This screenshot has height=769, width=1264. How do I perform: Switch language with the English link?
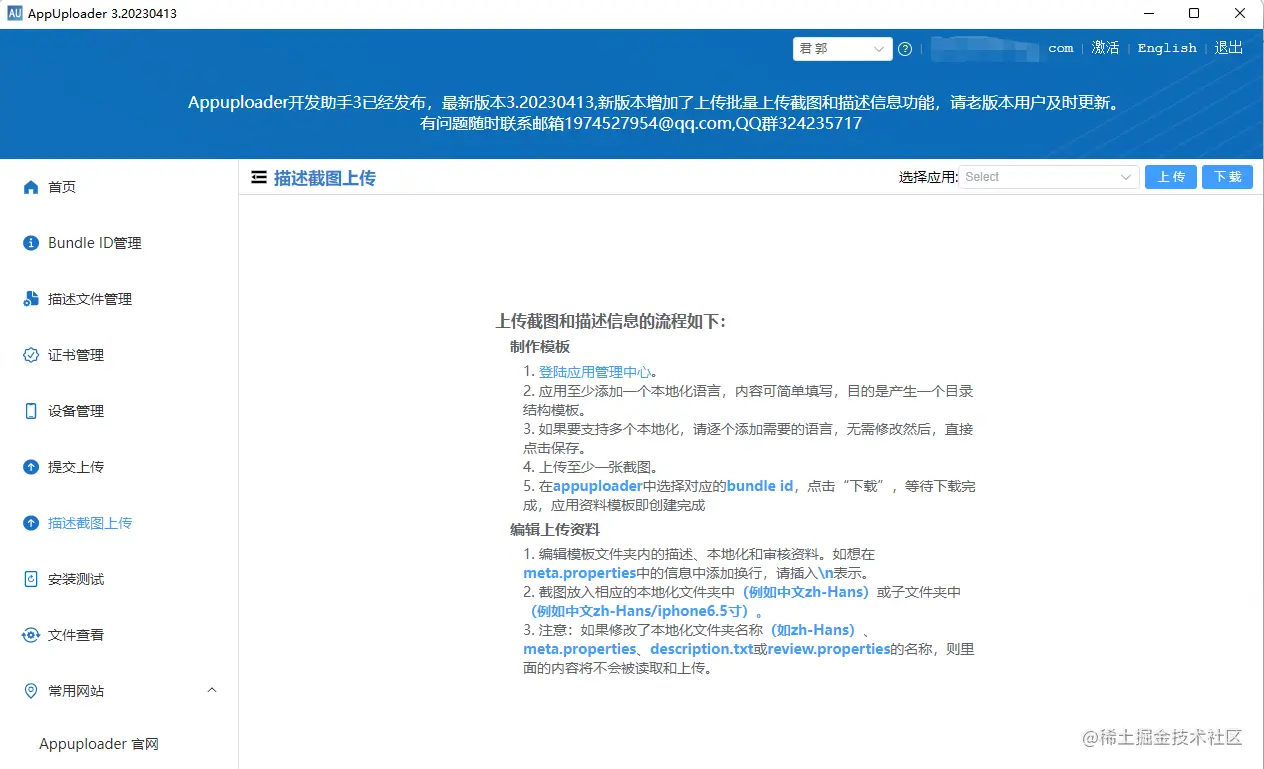pos(1167,48)
